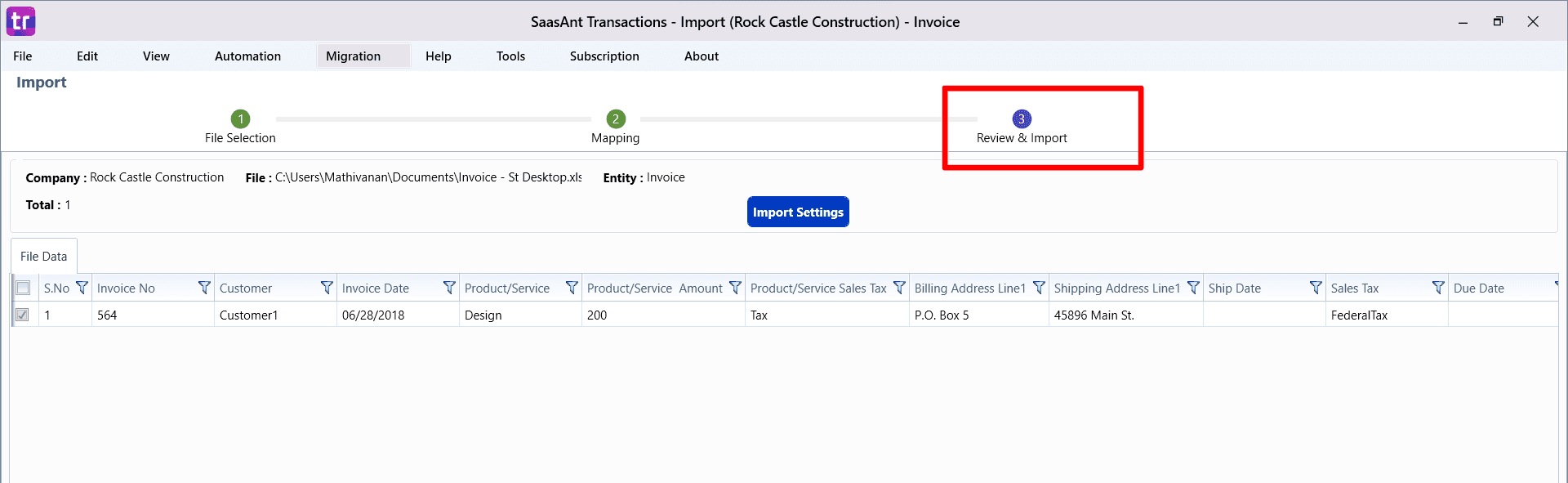1568x483 pixels.
Task: Select the Tax cell in Sales Tax column
Action: pos(827,315)
